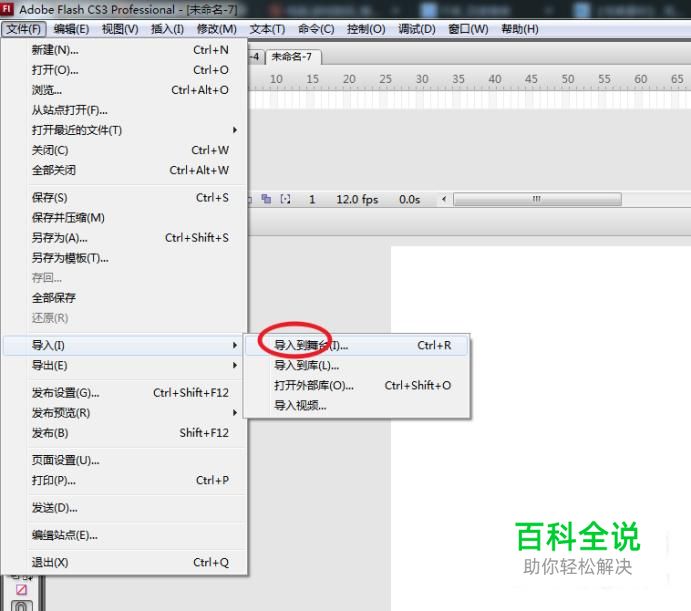
Task: Open the 调试(D) menu
Action: [416, 29]
